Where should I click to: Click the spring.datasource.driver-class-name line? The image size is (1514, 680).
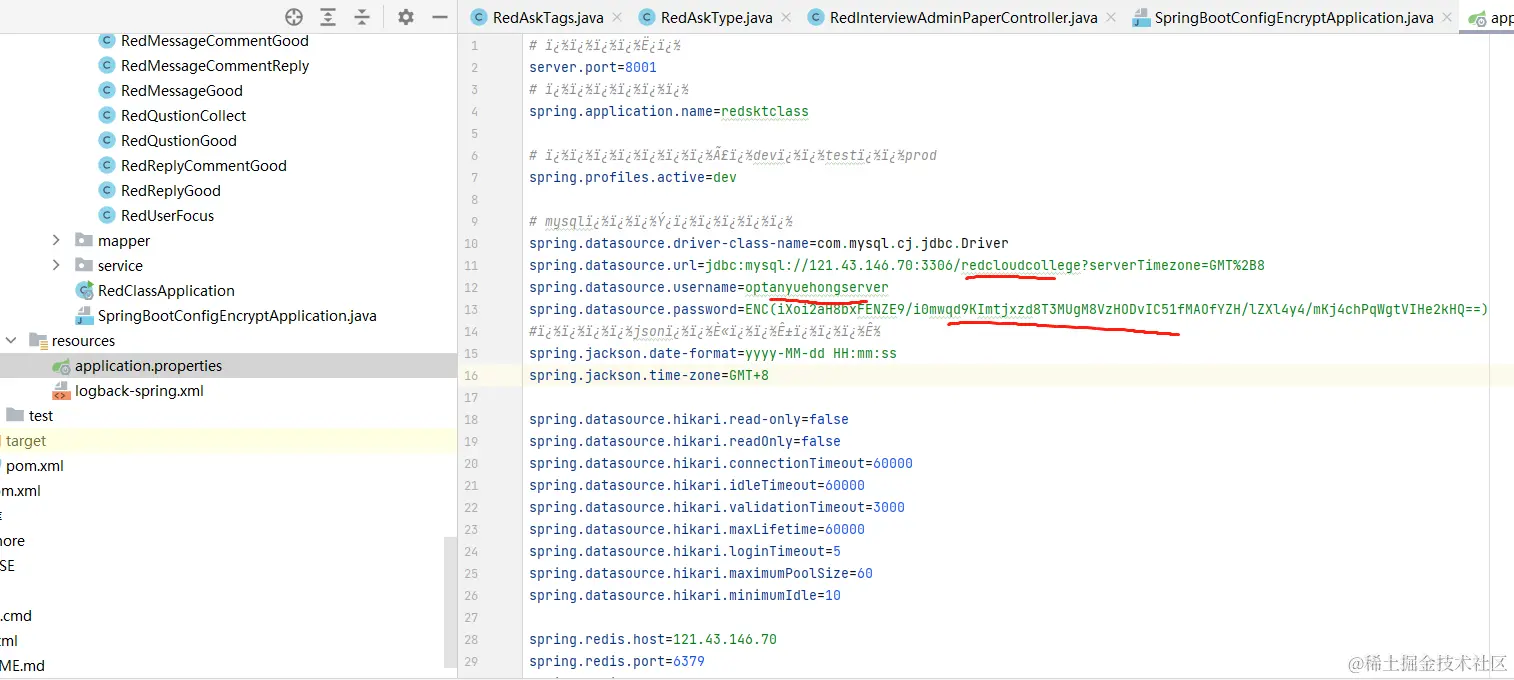769,244
